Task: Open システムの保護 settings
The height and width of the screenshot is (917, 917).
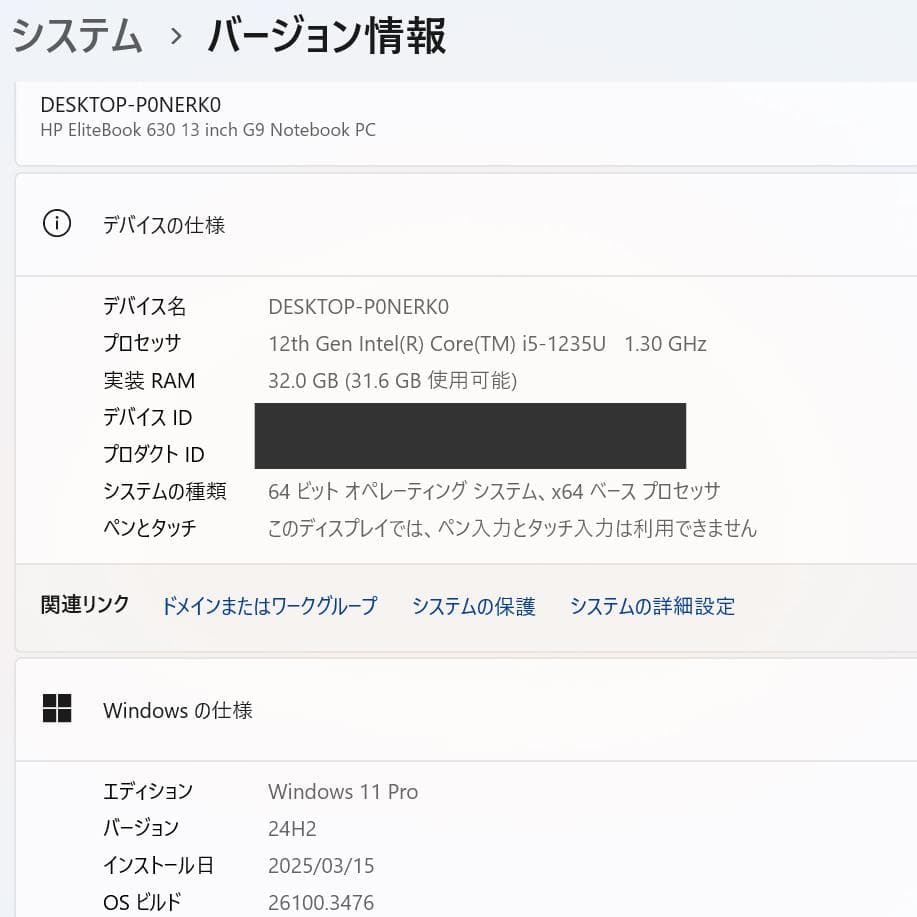Action: point(473,606)
